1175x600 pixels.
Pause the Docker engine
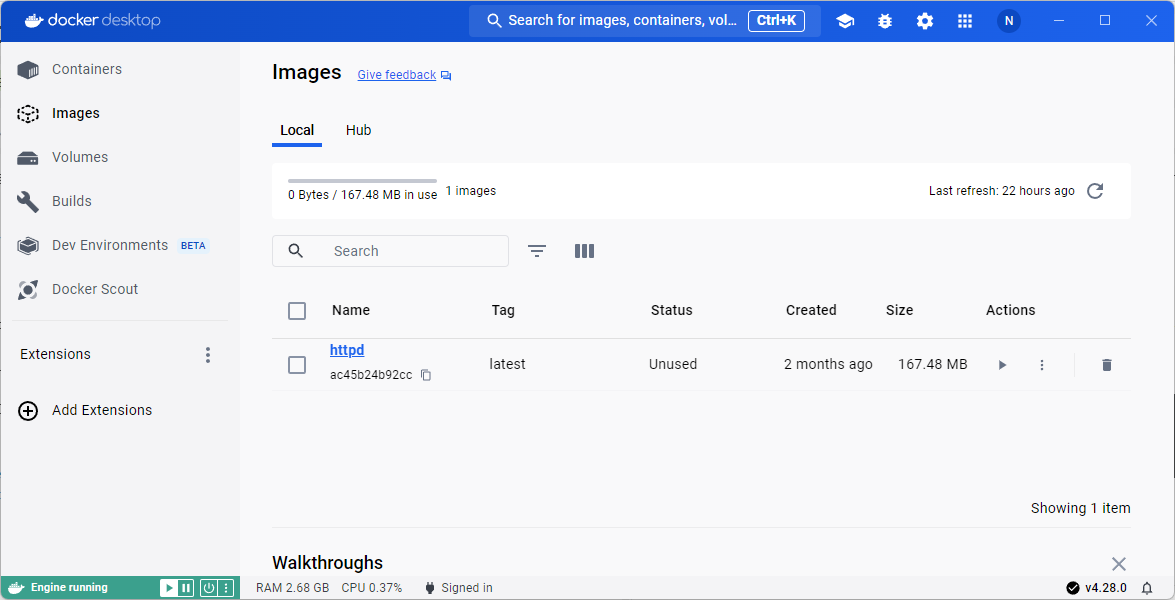[x=186, y=588]
